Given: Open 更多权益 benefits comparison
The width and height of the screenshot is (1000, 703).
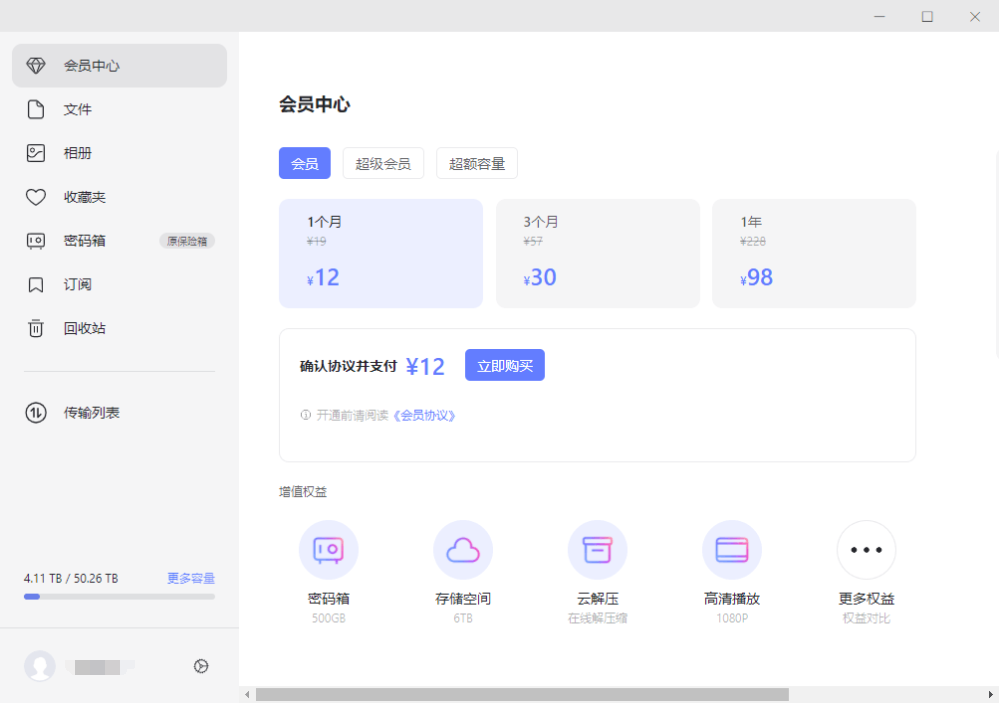Looking at the screenshot, I should pyautogui.click(x=866, y=549).
